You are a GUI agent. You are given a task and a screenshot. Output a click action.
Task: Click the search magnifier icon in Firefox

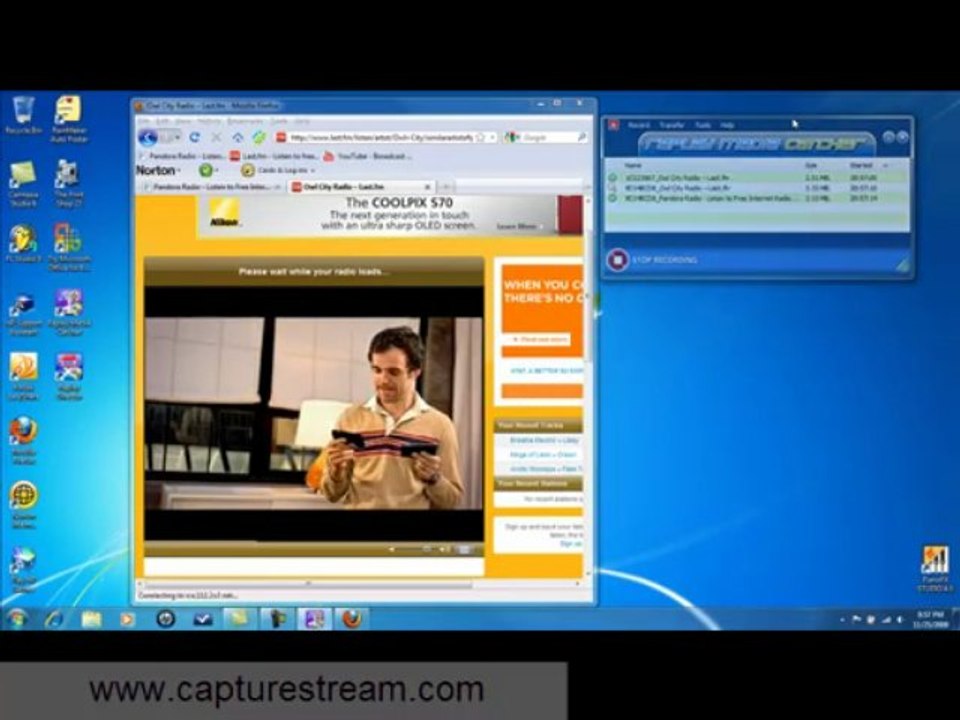point(581,138)
